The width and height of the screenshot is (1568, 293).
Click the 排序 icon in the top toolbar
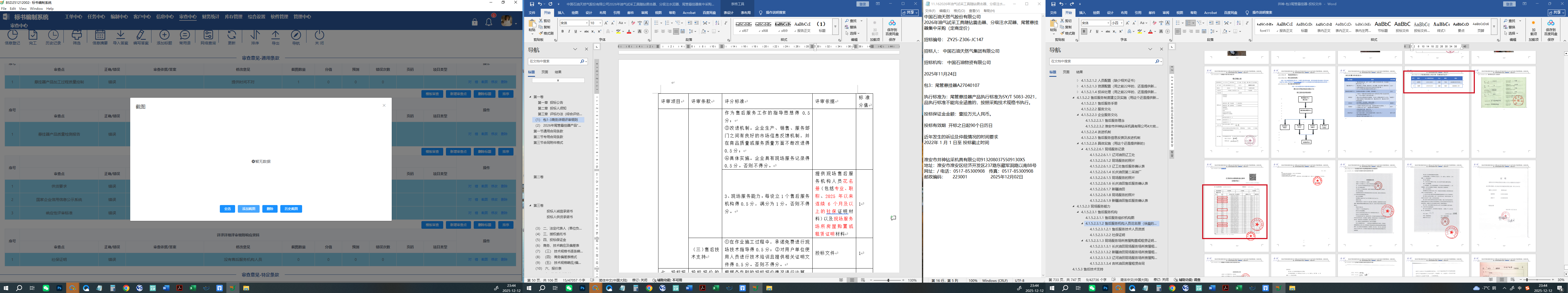click(255, 38)
